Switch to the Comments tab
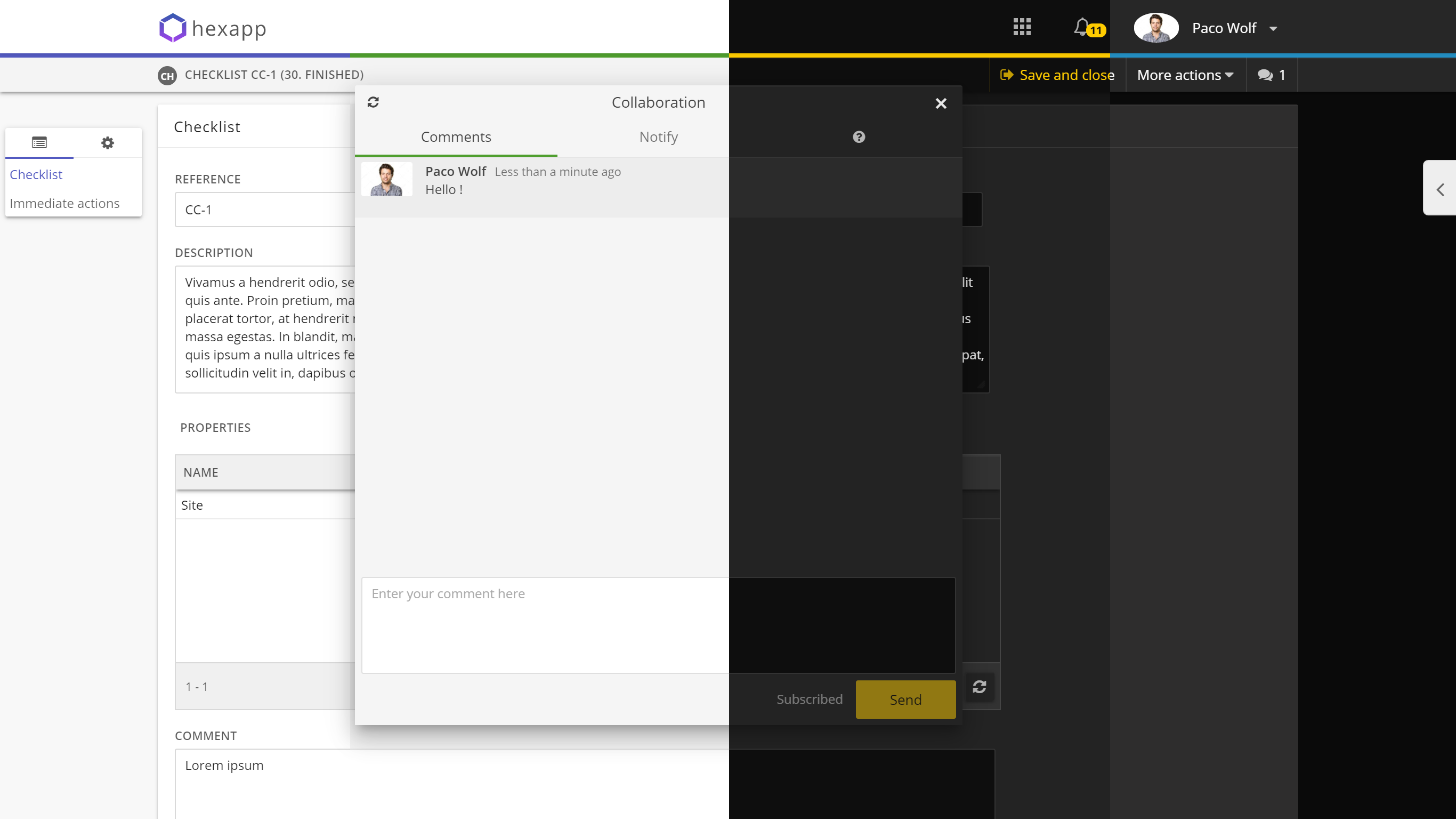The height and width of the screenshot is (819, 1456). pyautogui.click(x=456, y=137)
